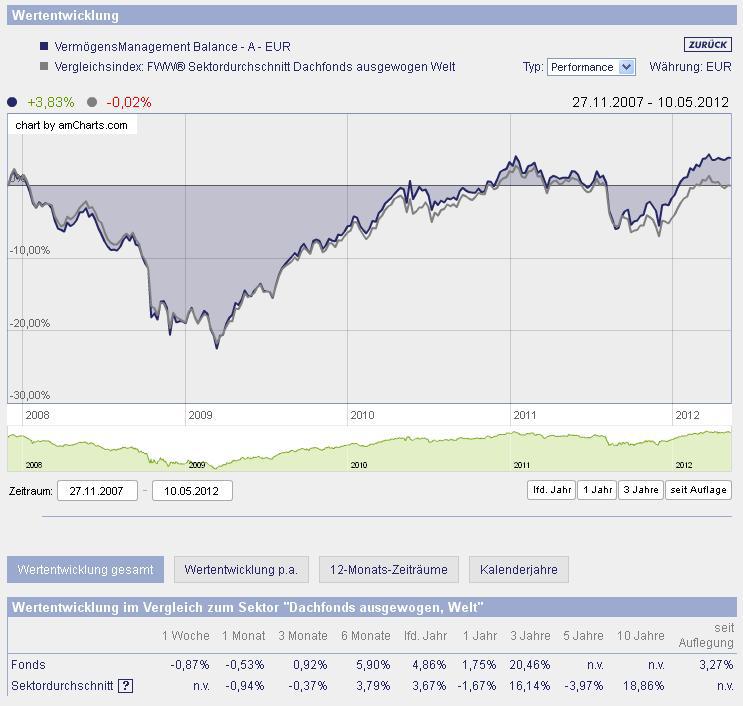The image size is (743, 706).
Task: Open the 12-Monats-Zeiträume tab
Action: click(389, 570)
